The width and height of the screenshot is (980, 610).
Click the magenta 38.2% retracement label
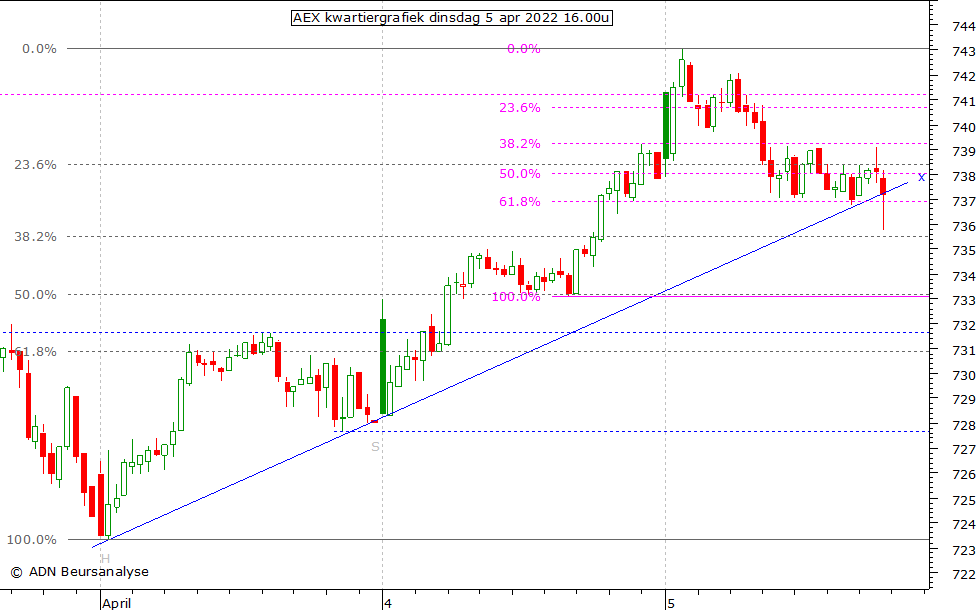coord(520,144)
